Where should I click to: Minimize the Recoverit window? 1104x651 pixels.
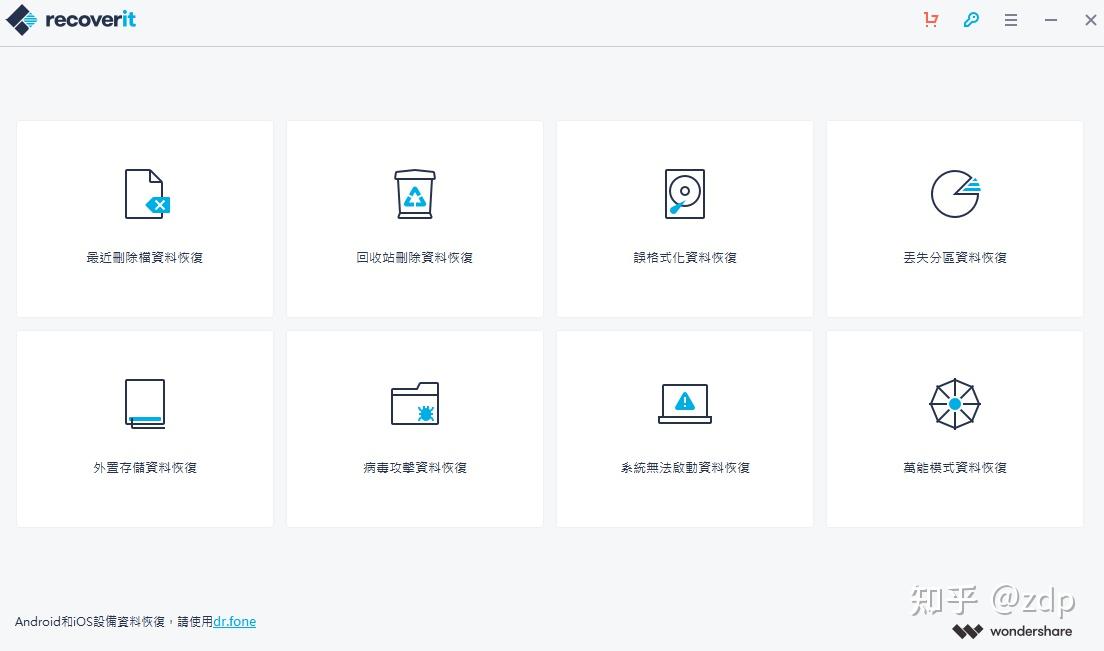coord(1051,20)
